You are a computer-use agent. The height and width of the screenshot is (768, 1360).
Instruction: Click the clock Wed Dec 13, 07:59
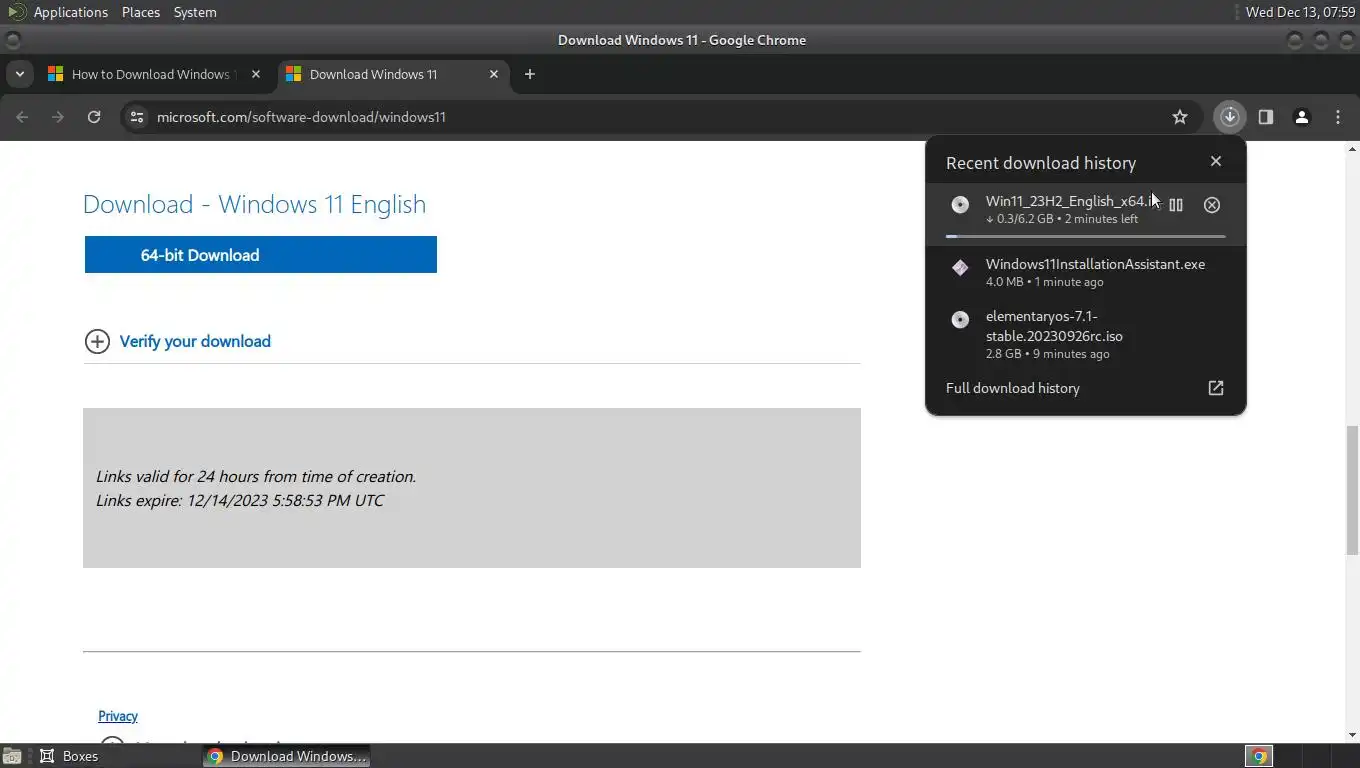(1300, 12)
